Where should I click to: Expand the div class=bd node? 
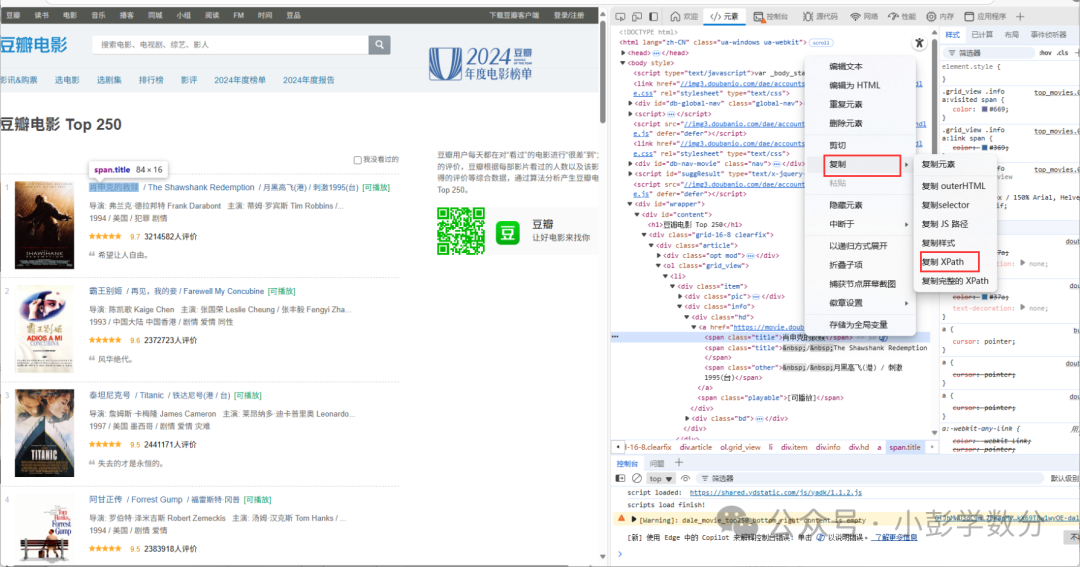[687, 418]
